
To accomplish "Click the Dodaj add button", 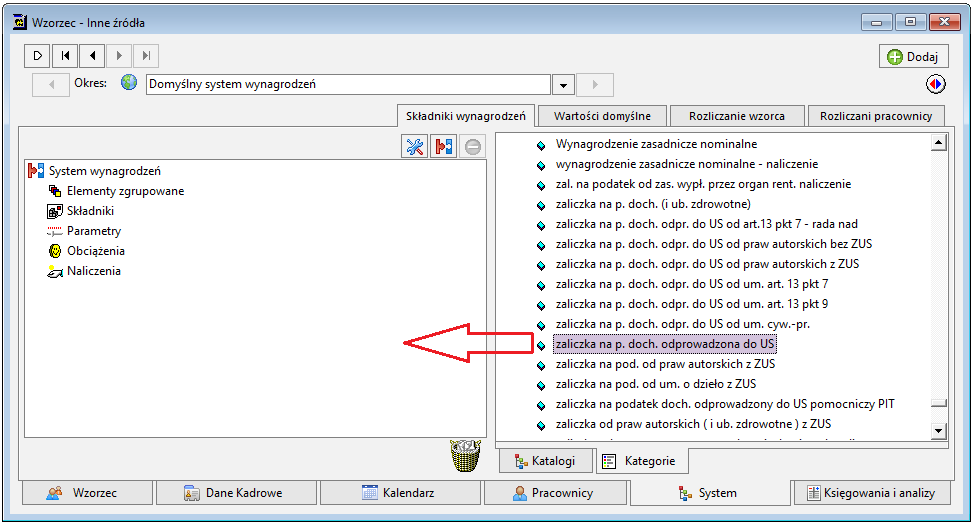I will point(913,57).
